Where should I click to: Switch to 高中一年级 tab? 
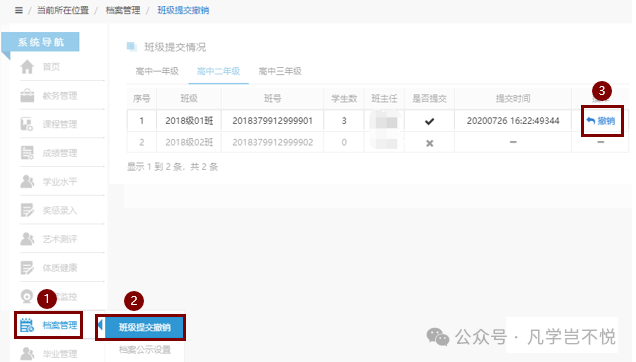[x=157, y=71]
